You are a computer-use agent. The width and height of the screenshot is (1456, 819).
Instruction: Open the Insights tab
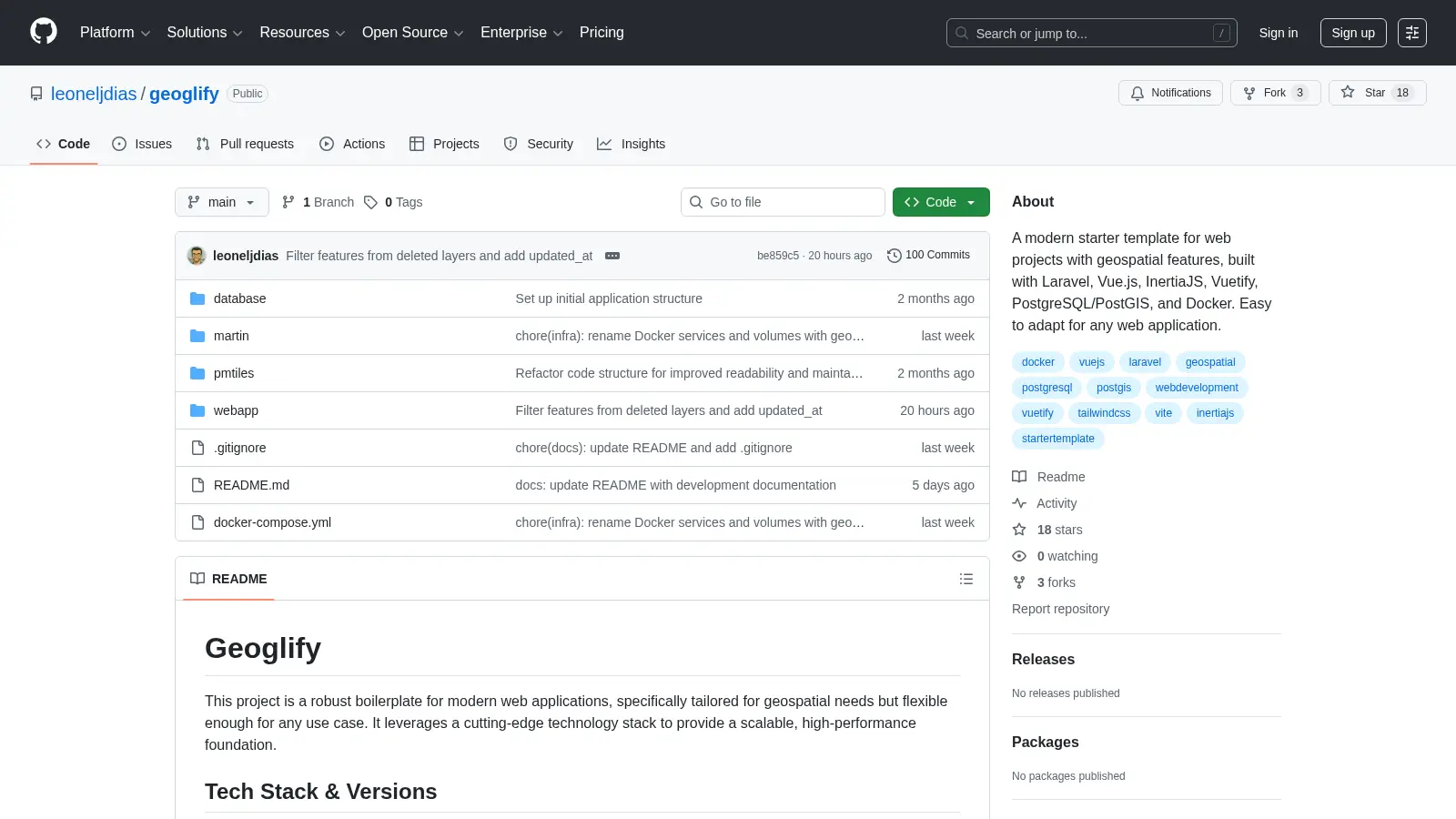[632, 144]
